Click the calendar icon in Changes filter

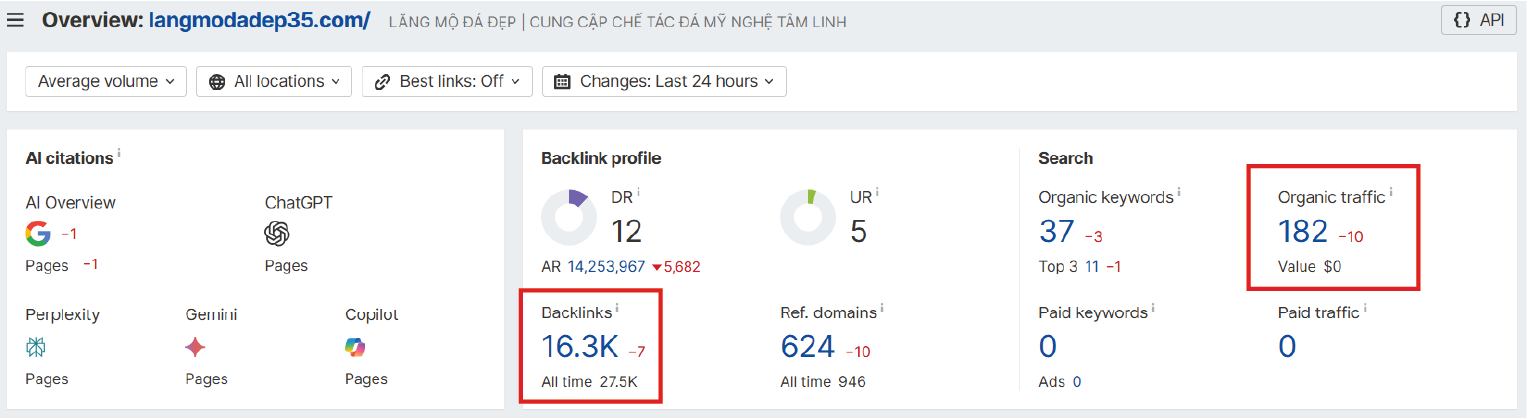click(562, 82)
